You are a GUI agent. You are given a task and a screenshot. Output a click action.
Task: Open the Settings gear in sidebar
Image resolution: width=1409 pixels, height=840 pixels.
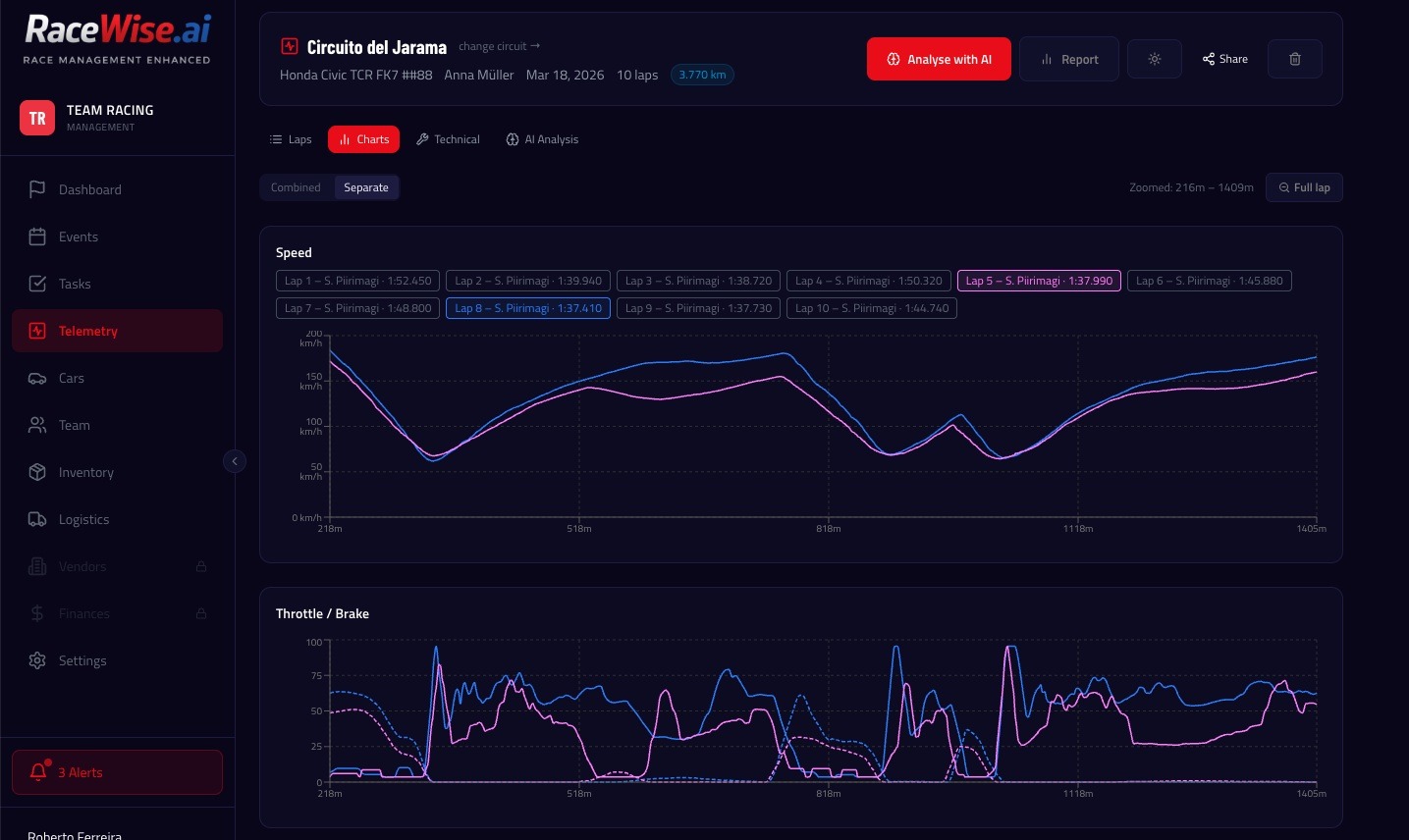pyautogui.click(x=37, y=660)
